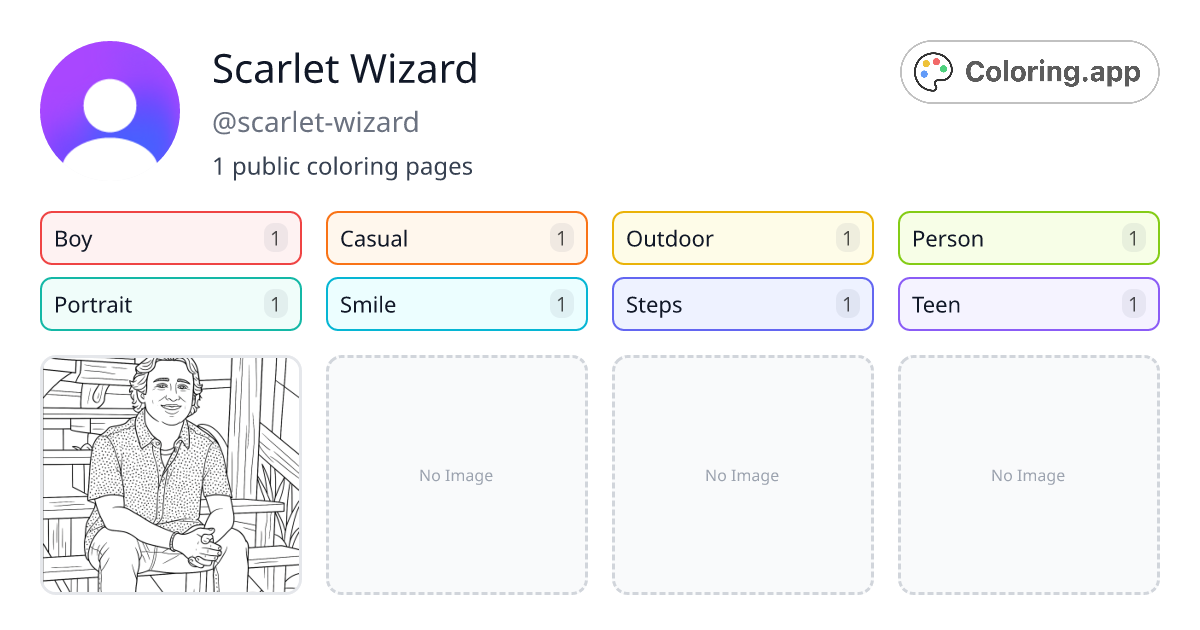Select the Teen category label
Screen dimensions: 1200x630
point(936,304)
